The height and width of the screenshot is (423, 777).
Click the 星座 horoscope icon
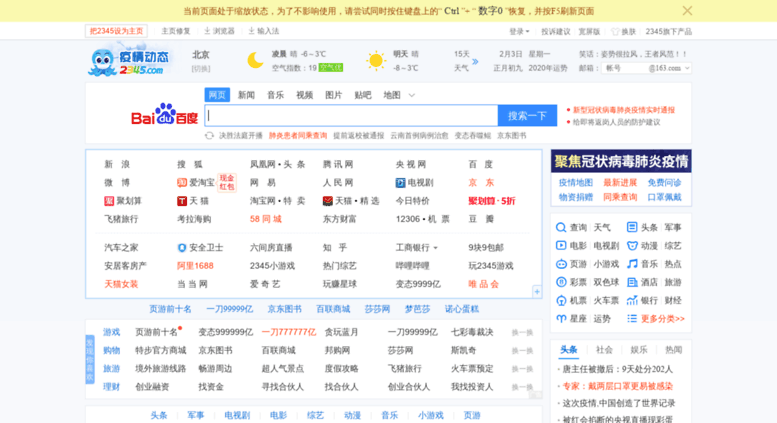[561, 318]
